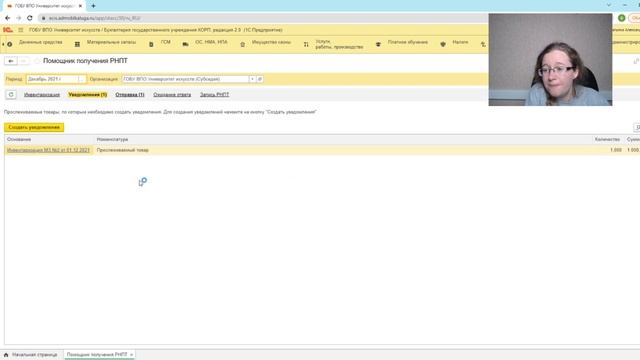Click the Имущество казны icon
Viewport: 640px width, 360px height.
[x=242, y=44]
